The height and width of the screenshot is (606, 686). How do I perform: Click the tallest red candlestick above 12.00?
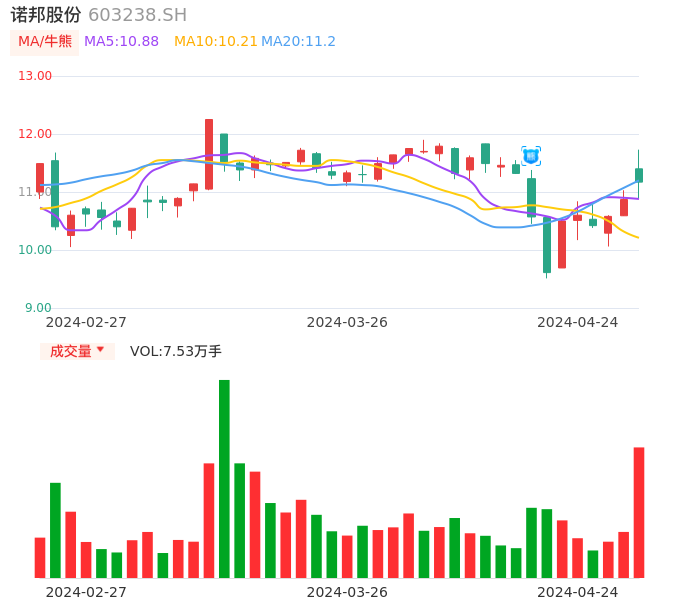pos(209,154)
